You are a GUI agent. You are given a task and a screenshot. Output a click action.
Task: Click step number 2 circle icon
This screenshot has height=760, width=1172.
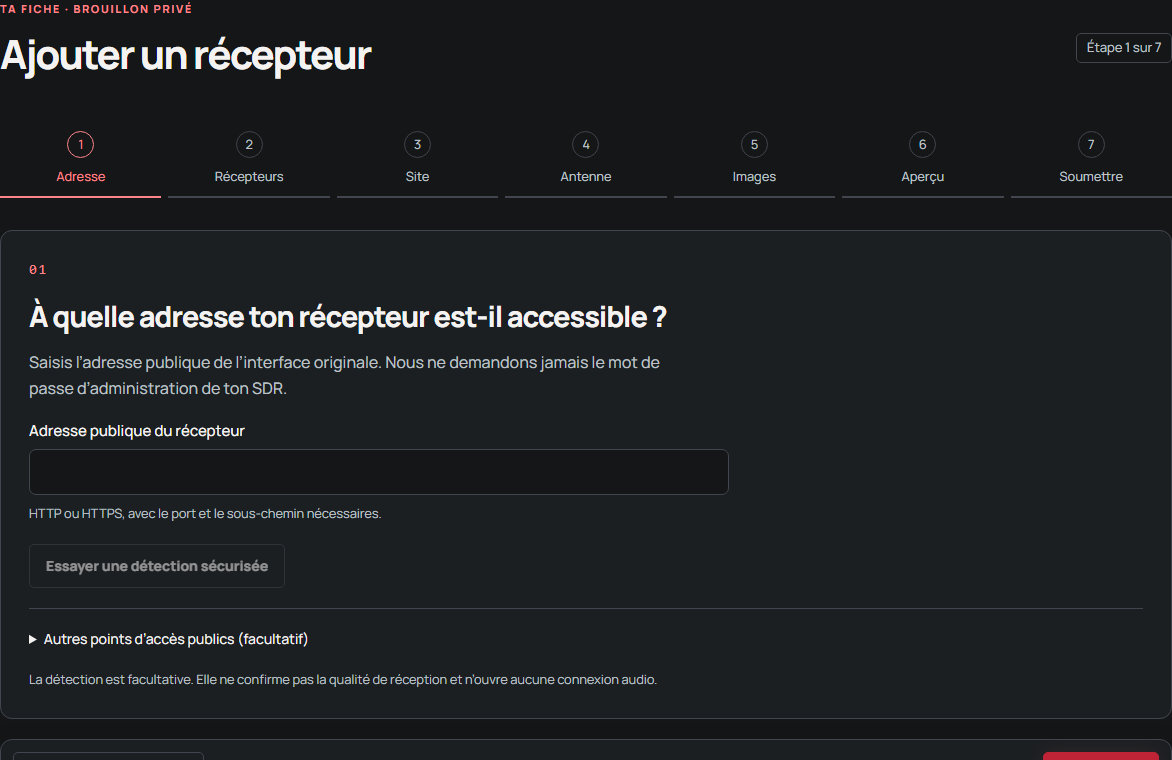pos(249,144)
